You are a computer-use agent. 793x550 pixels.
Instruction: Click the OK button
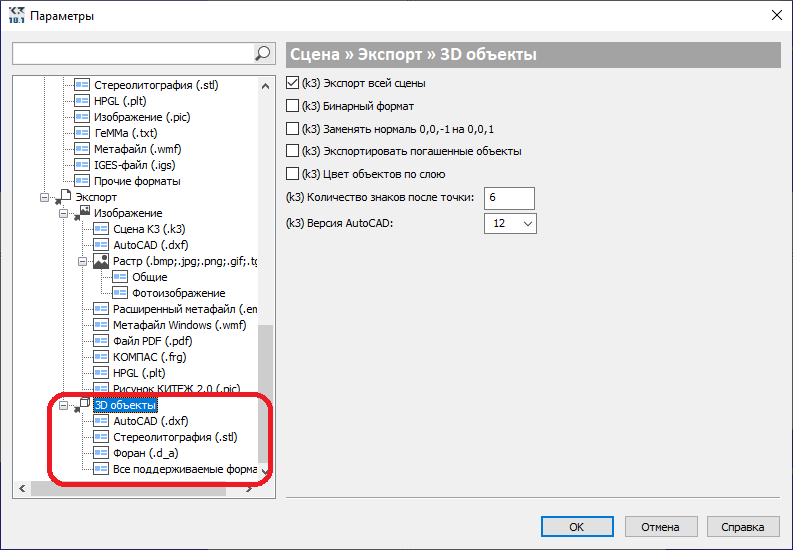click(x=577, y=527)
